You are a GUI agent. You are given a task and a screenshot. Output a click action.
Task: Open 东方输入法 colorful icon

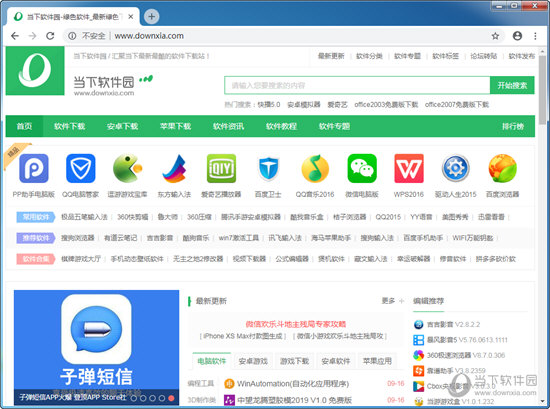(x=174, y=168)
